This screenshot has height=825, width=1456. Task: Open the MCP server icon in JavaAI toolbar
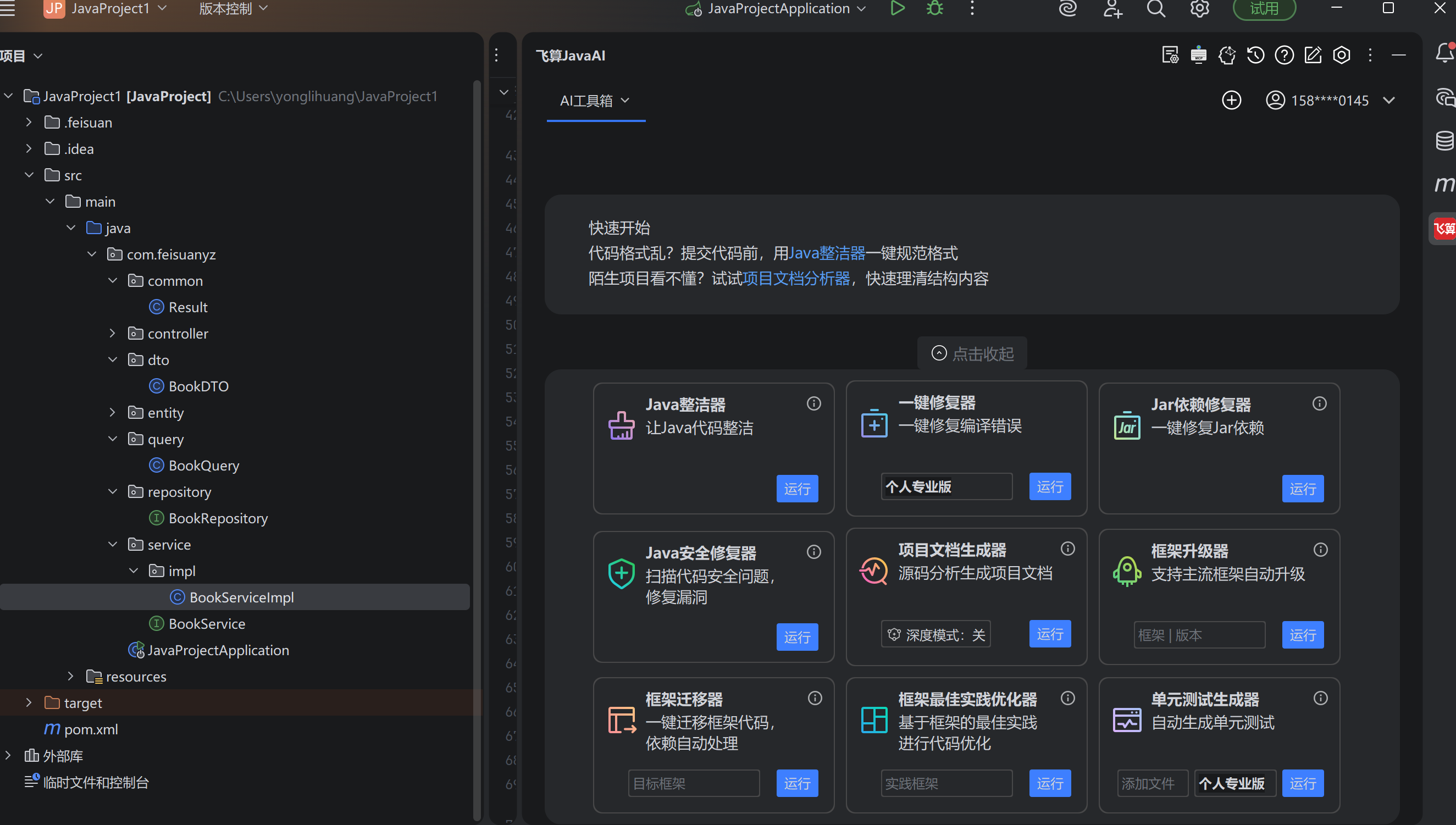coord(1198,55)
